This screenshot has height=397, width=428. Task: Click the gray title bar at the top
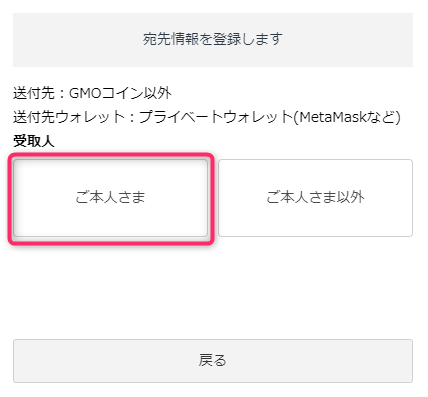pyautogui.click(x=213, y=40)
